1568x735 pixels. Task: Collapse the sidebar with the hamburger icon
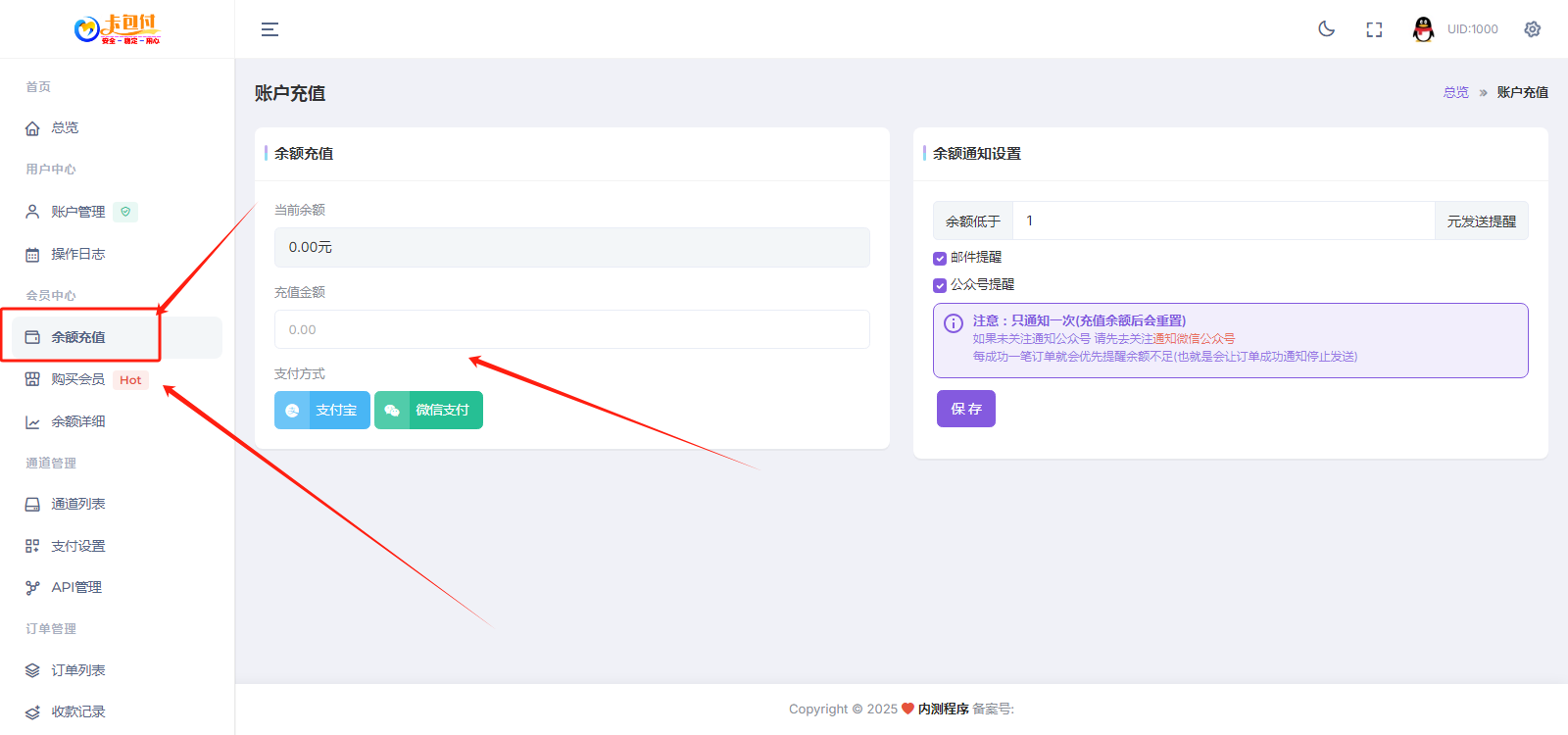coord(269,29)
